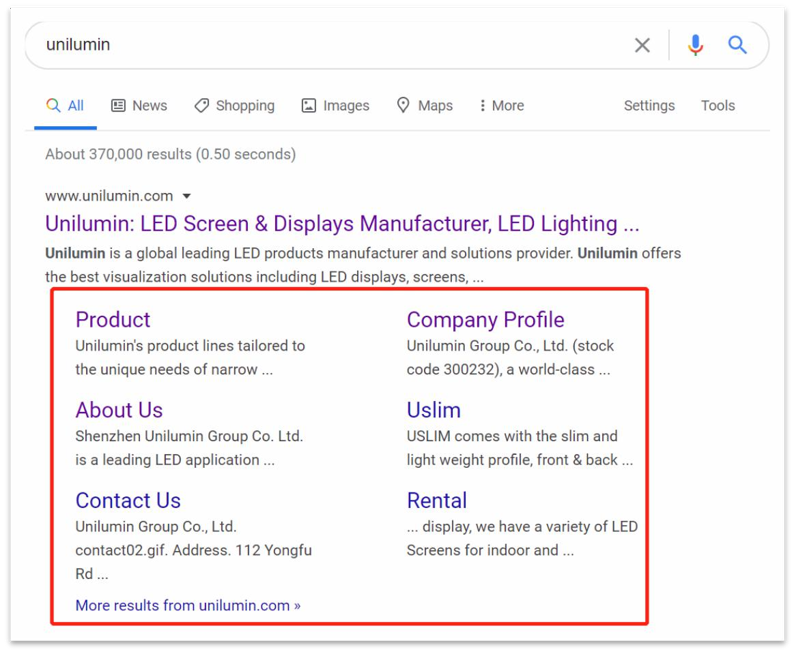Screen dimensions: 794x654
Task: Switch to the Shopping tab
Action: point(234,105)
